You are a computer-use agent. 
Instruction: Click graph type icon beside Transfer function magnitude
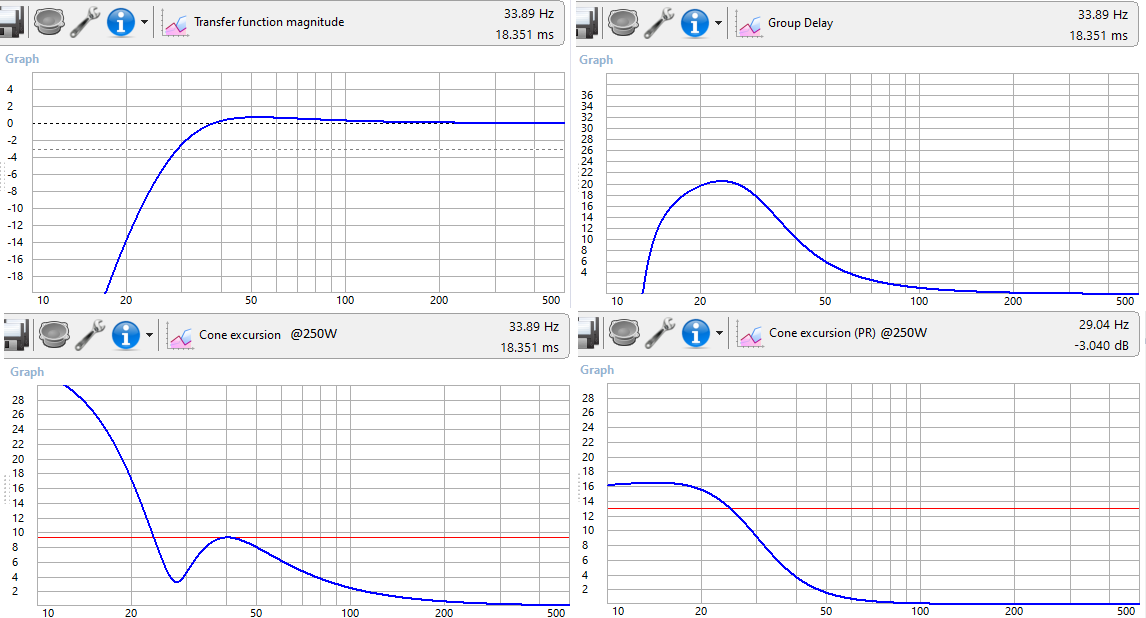(x=175, y=24)
